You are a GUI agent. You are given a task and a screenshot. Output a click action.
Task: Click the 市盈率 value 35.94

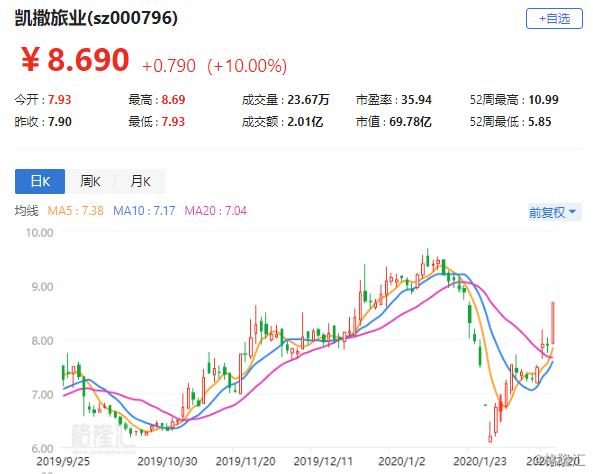(x=416, y=99)
